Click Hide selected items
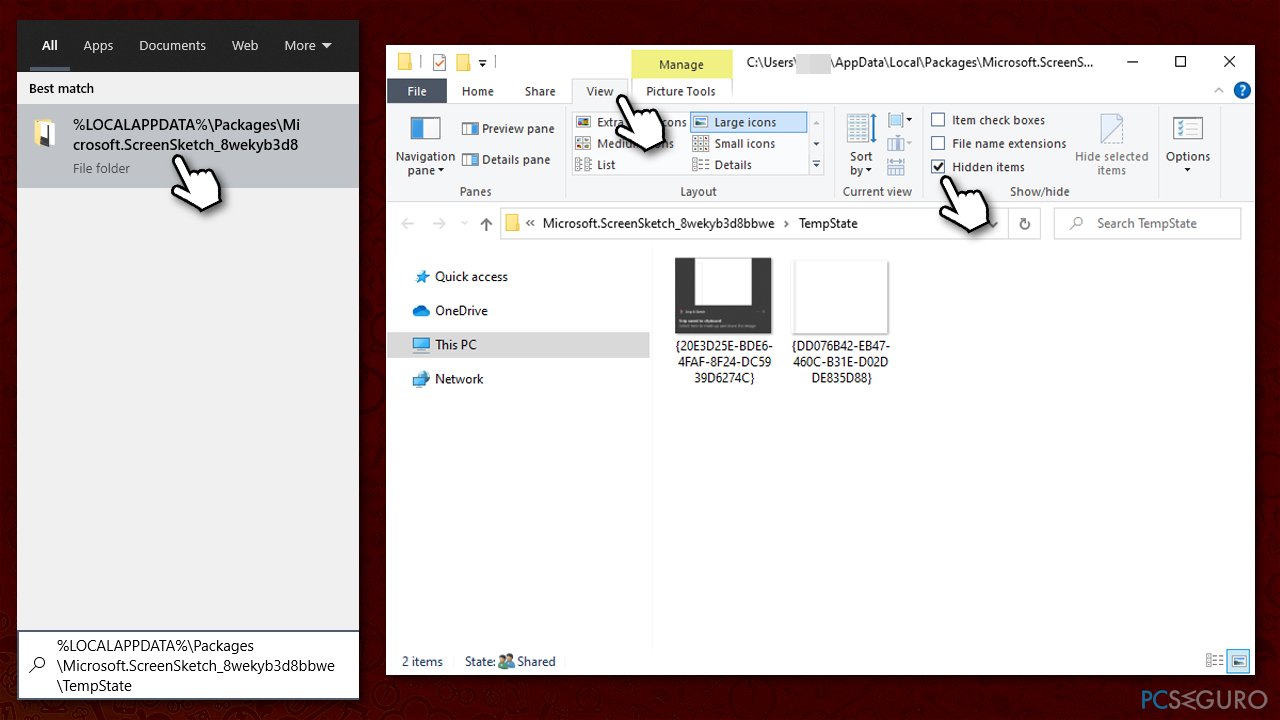This screenshot has height=720, width=1280. click(1112, 145)
